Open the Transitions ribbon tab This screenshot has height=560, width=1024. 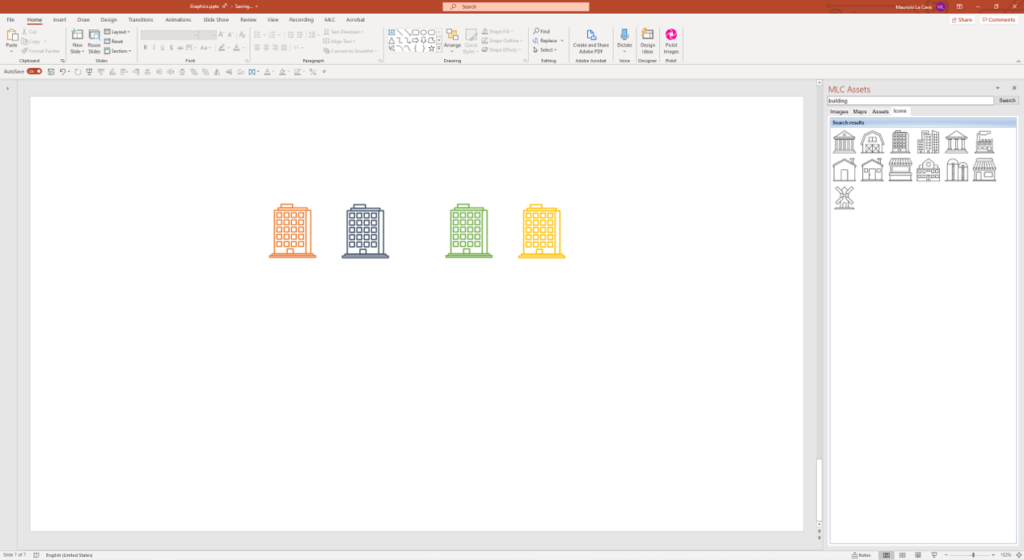[x=140, y=20]
